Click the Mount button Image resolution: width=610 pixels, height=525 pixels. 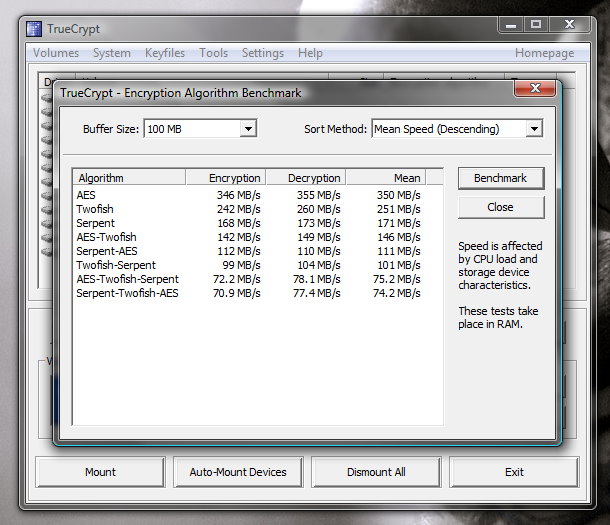click(100, 472)
